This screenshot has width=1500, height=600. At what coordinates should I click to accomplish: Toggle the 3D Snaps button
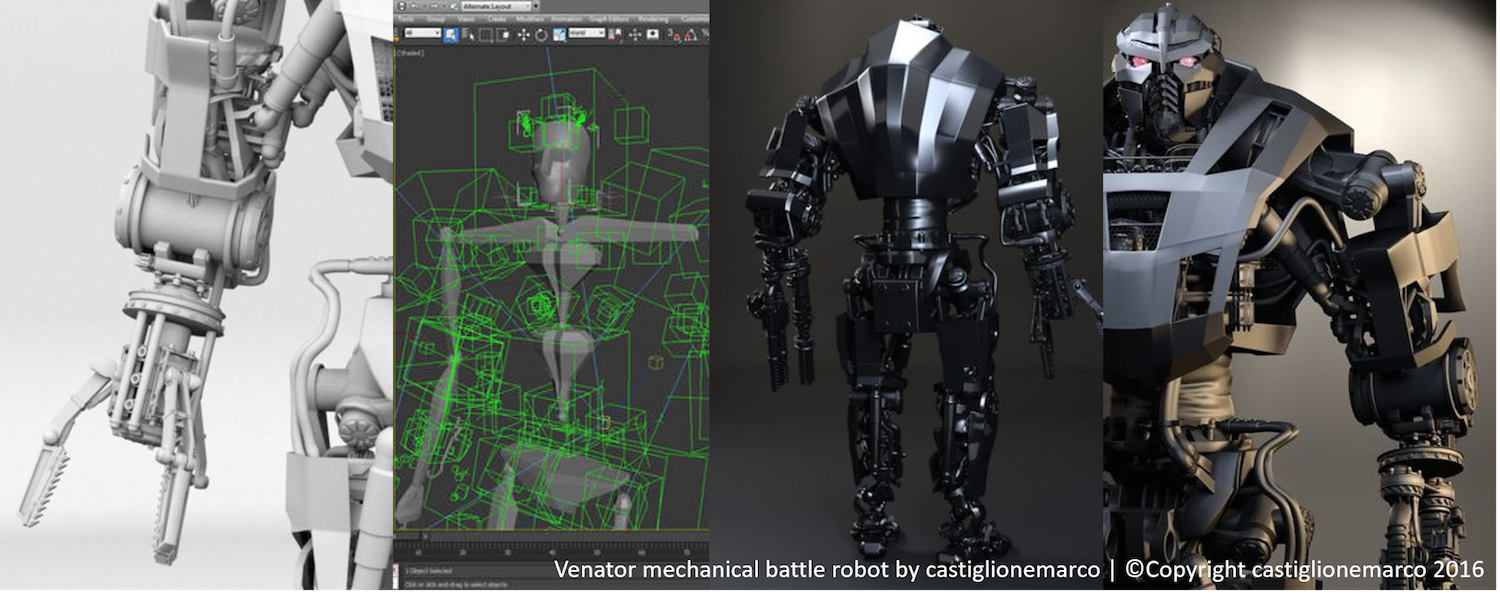click(676, 33)
